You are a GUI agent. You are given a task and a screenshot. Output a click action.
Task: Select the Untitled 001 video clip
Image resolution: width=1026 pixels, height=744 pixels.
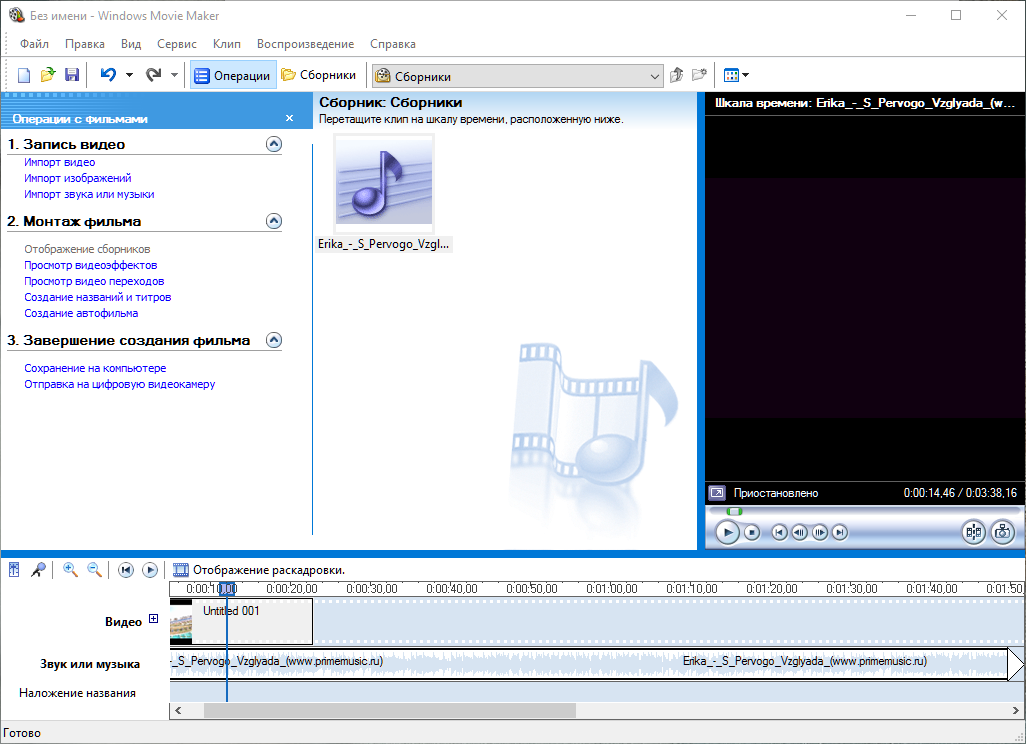(241, 622)
